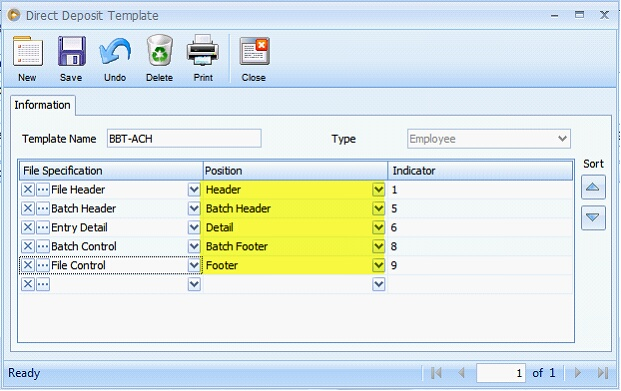Open ellipsis details for File Control

43,265
